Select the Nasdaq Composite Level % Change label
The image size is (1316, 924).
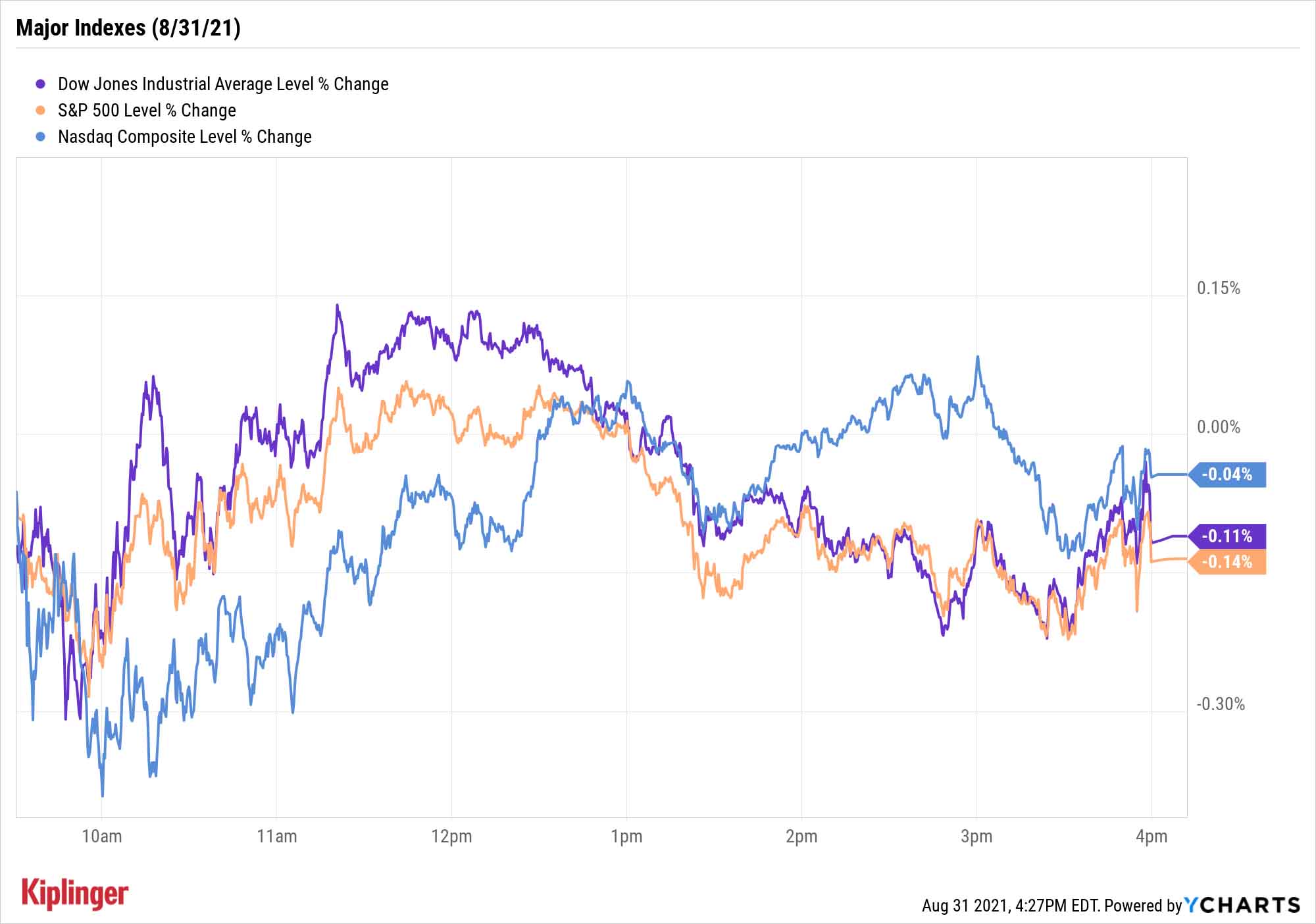185,137
